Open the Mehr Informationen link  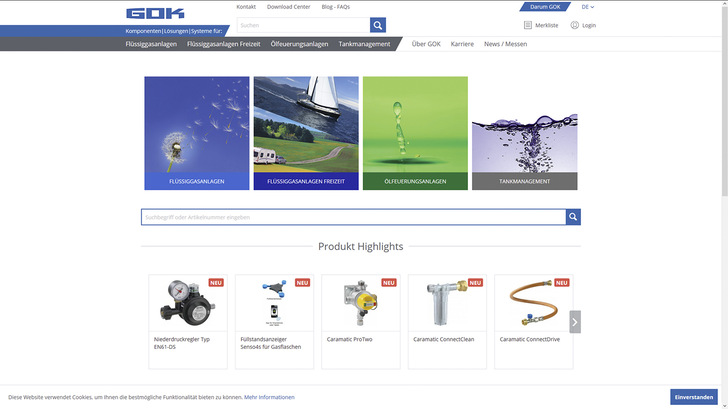(x=269, y=397)
